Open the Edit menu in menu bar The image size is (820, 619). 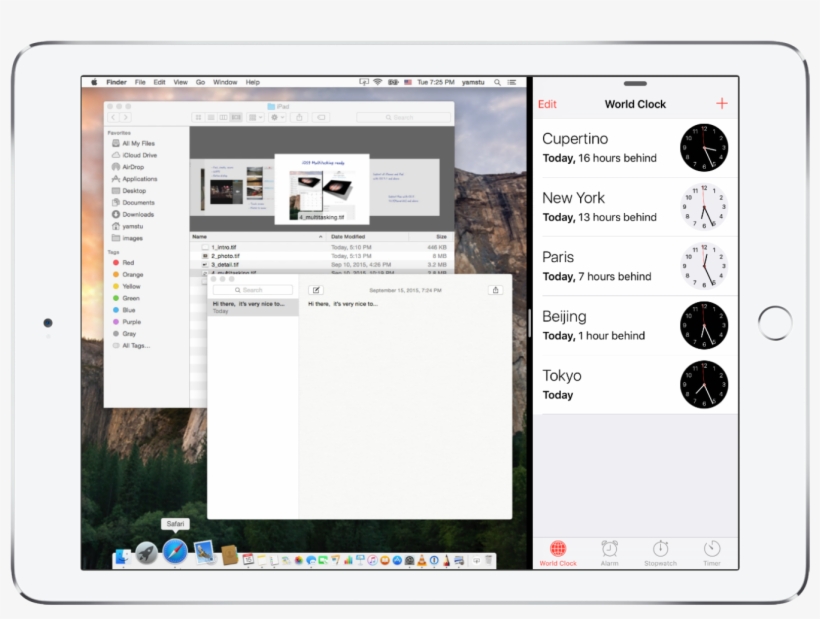coord(160,82)
